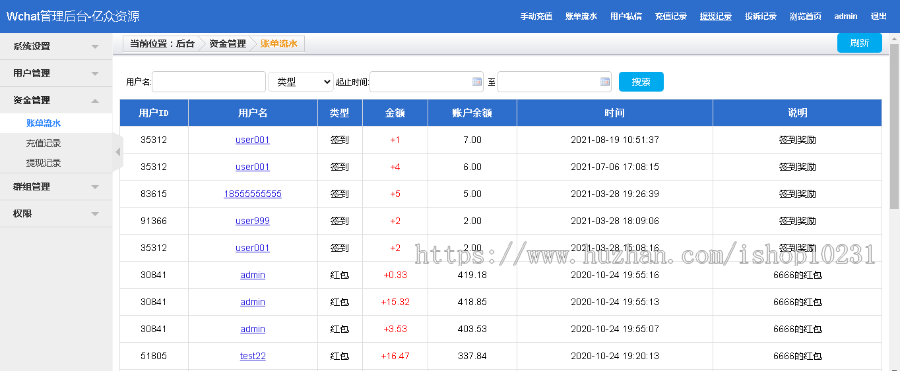
Task: Click the 搜索 search button
Action: 641,82
